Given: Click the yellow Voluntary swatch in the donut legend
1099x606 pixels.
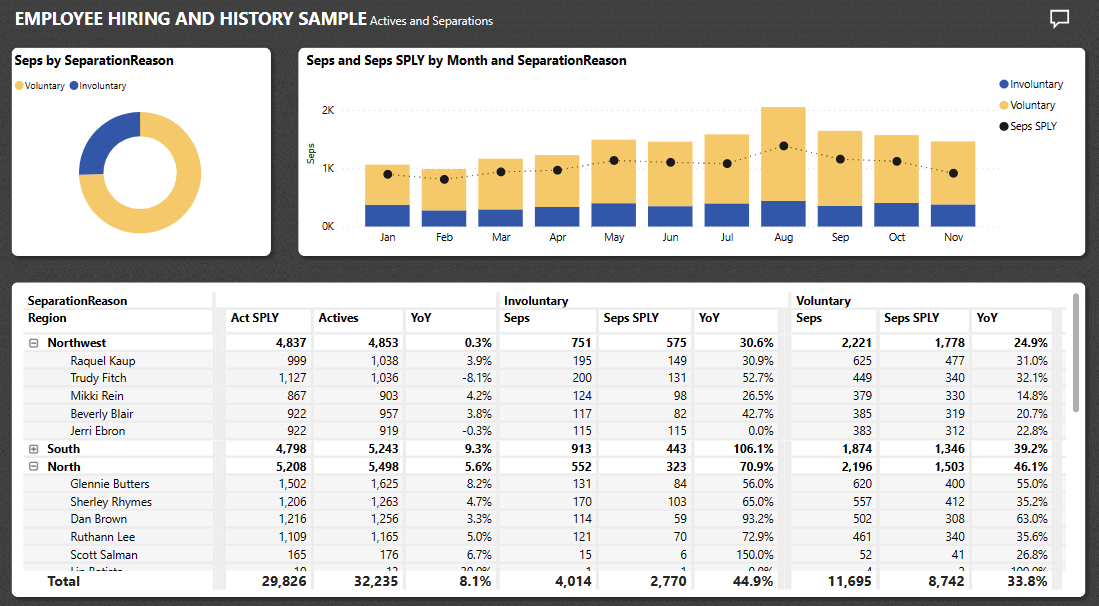Looking at the screenshot, I should [x=19, y=85].
